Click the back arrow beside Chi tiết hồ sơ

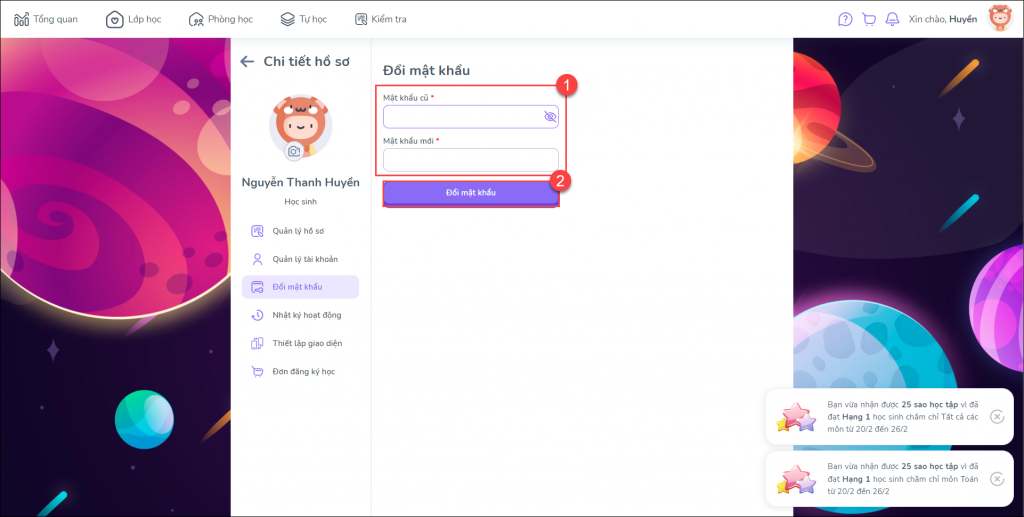click(248, 62)
